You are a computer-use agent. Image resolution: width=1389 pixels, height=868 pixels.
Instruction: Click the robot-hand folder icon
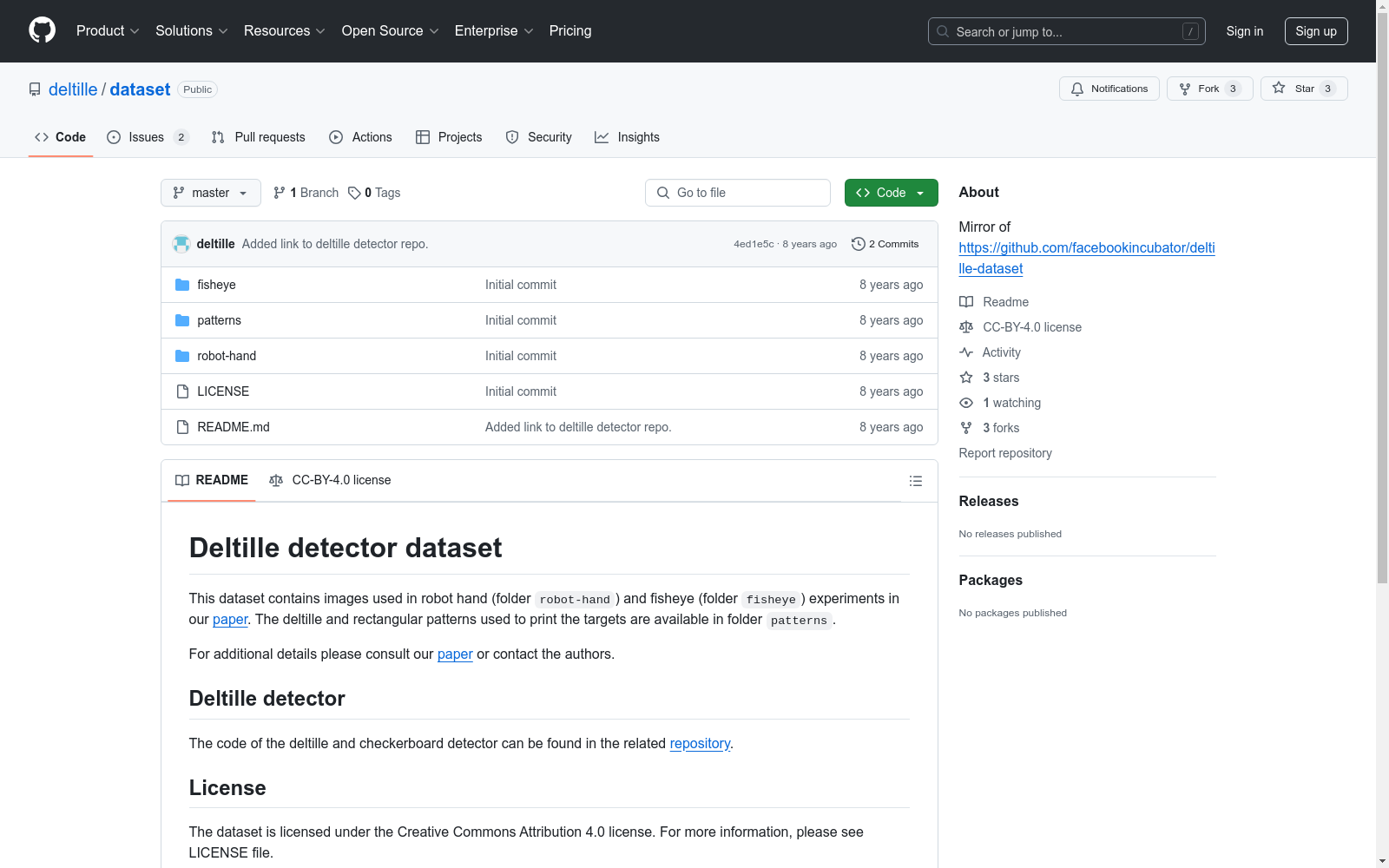182,356
